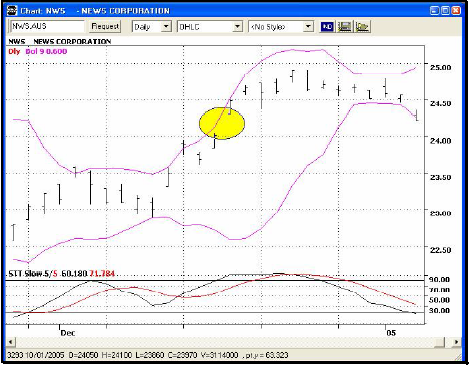The width and height of the screenshot is (469, 366).
Task: Click the open folder toolbar icon
Action: [362, 27]
